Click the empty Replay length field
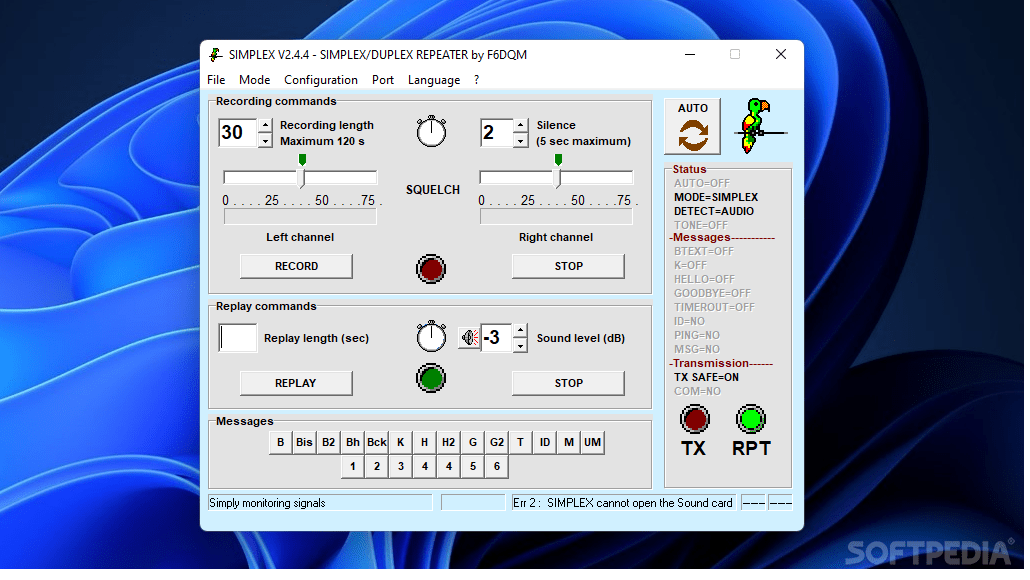Image resolution: width=1030 pixels, height=580 pixels. [x=238, y=338]
